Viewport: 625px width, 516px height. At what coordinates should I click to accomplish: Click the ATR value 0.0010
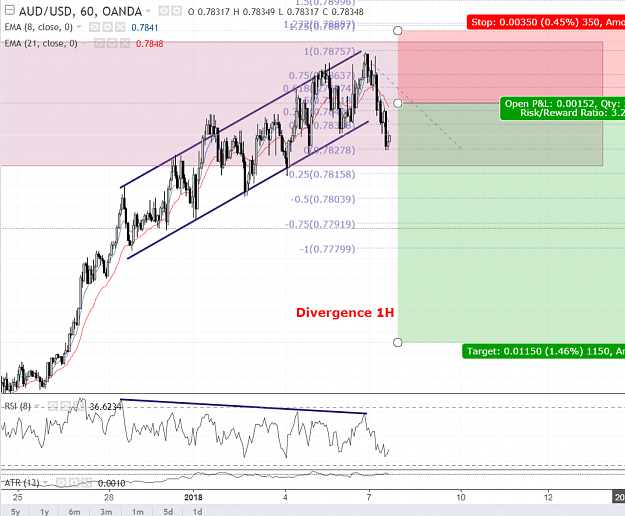pyautogui.click(x=112, y=483)
